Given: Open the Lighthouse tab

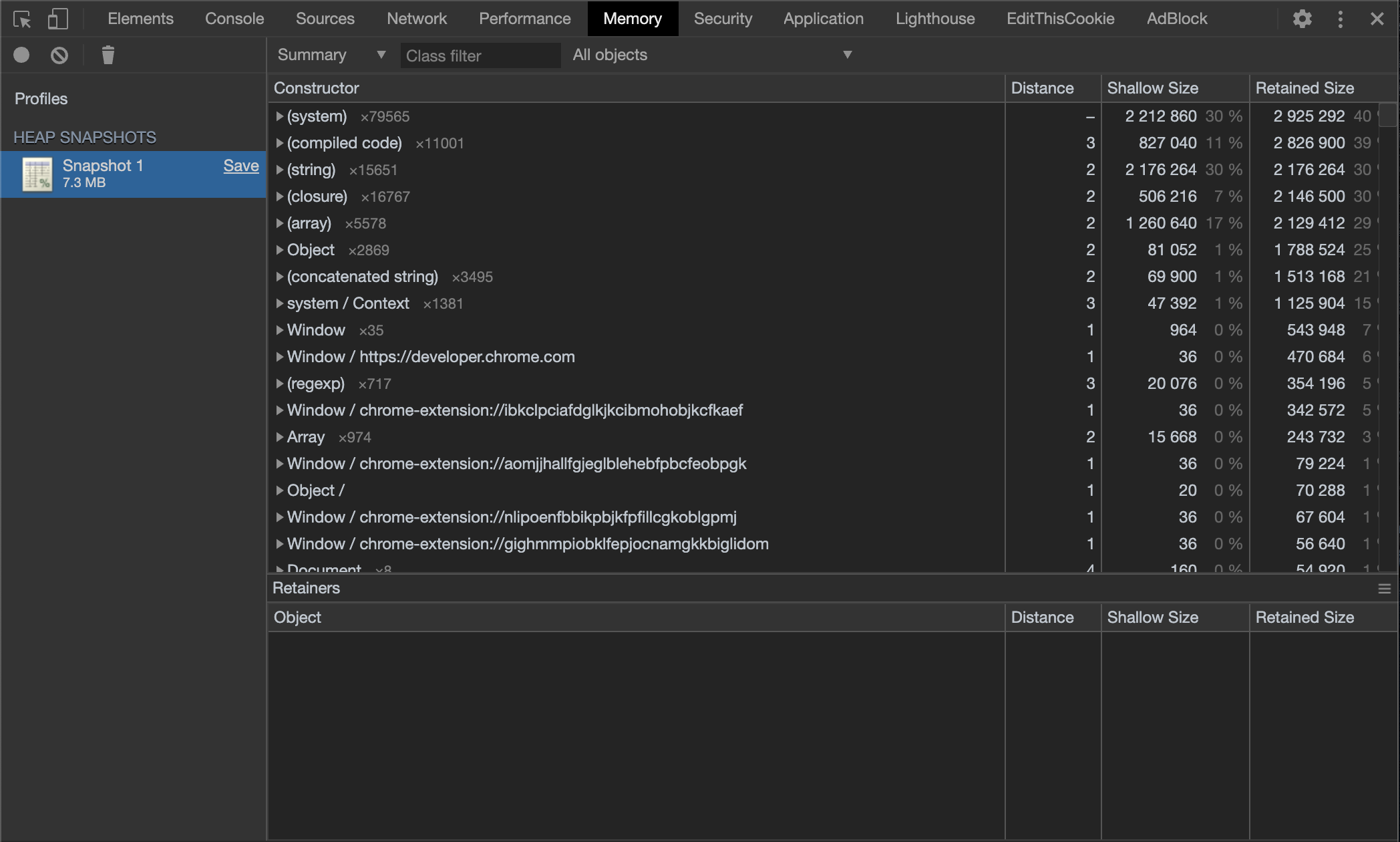Looking at the screenshot, I should 935,19.
